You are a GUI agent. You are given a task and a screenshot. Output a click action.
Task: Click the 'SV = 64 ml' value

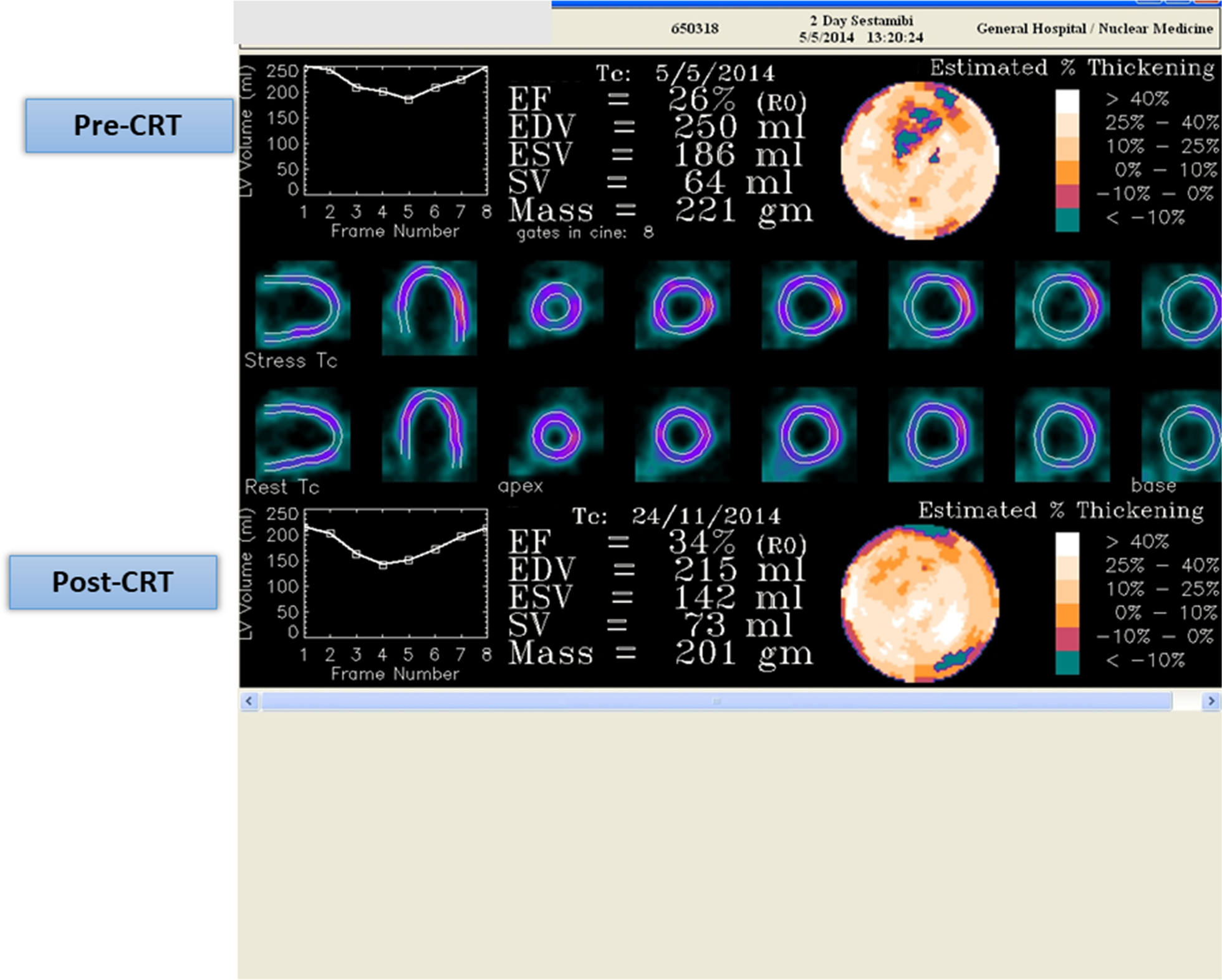(x=651, y=183)
